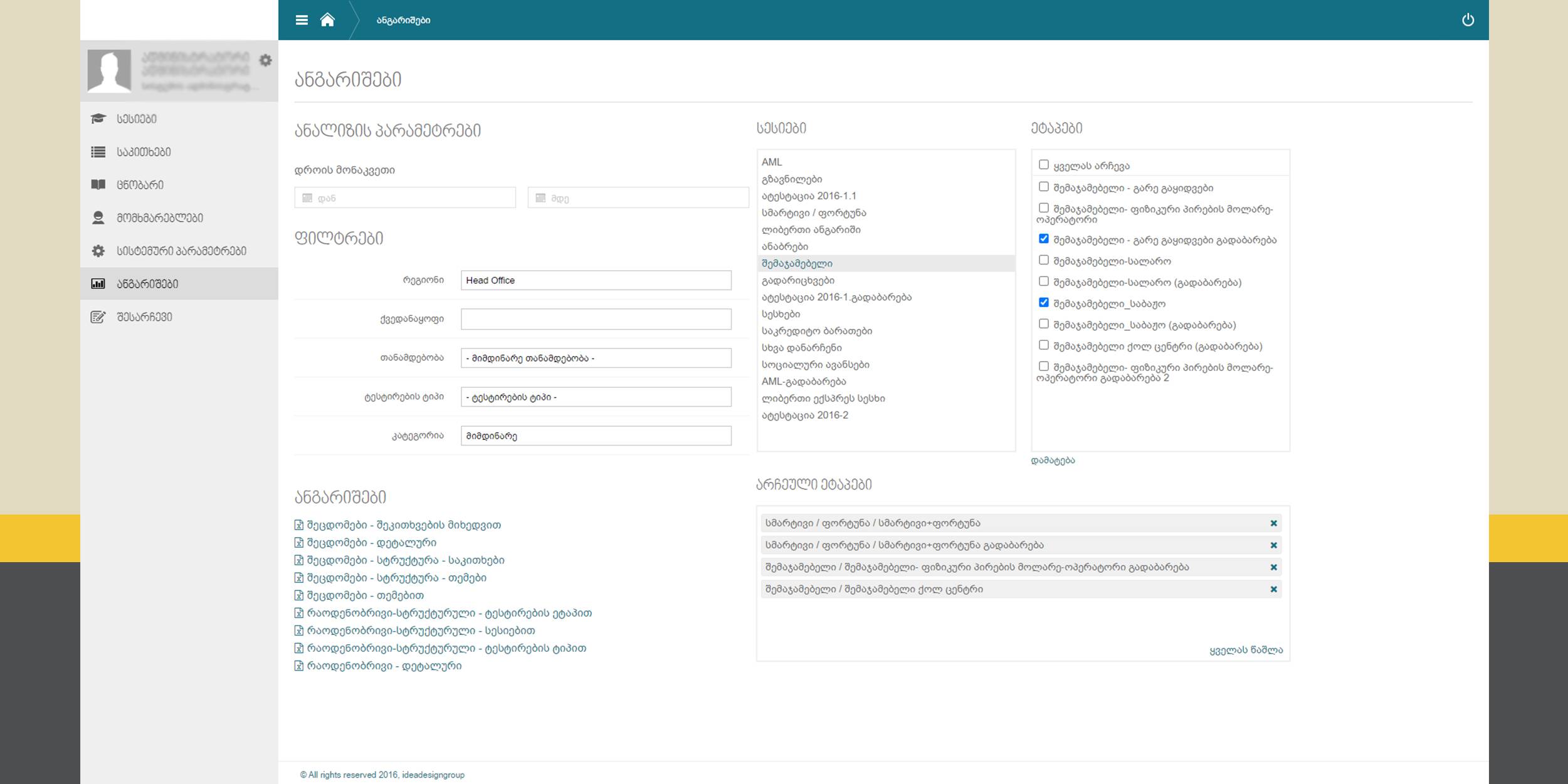
Task: Open the თანამდებობა dropdown
Action: pos(596,358)
